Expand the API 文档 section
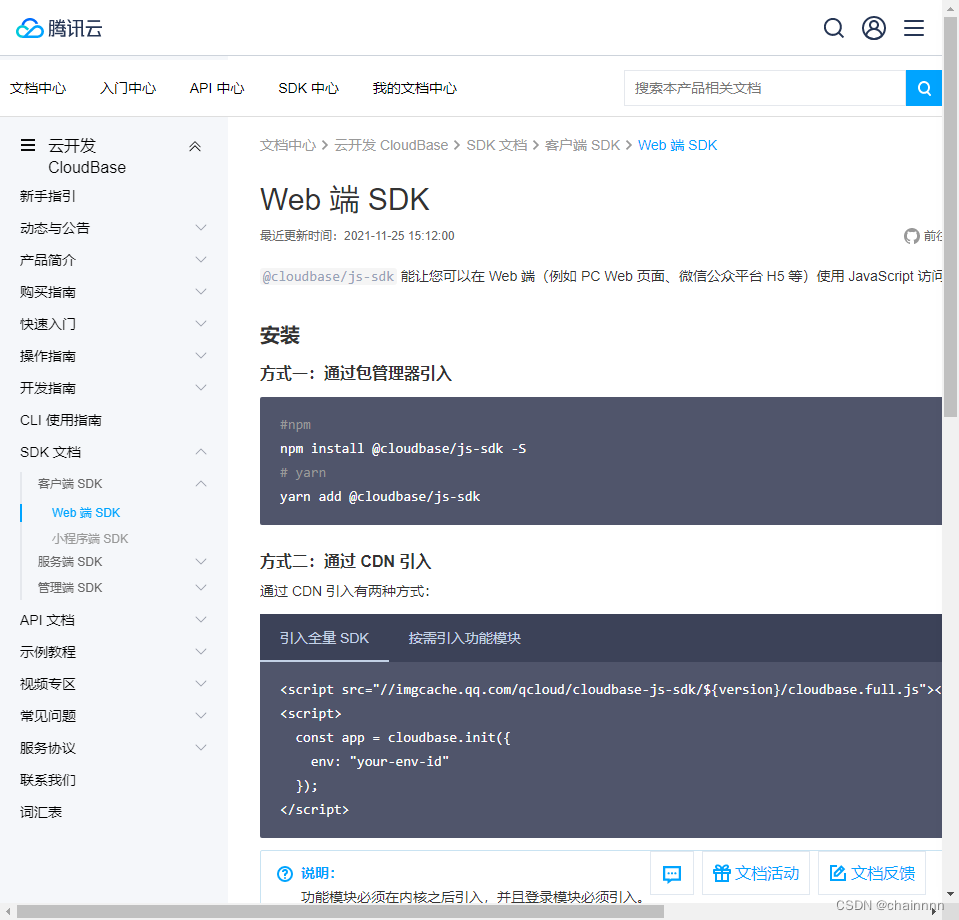959x920 pixels. click(x=201, y=620)
